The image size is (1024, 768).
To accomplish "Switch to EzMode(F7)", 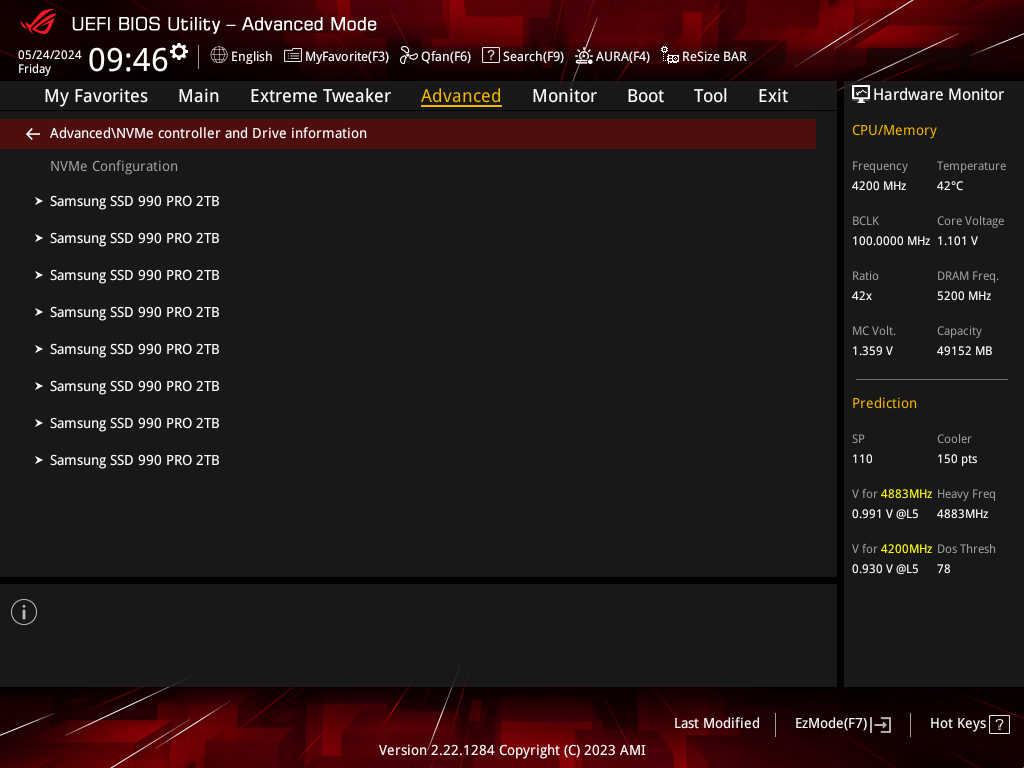I will point(842,724).
